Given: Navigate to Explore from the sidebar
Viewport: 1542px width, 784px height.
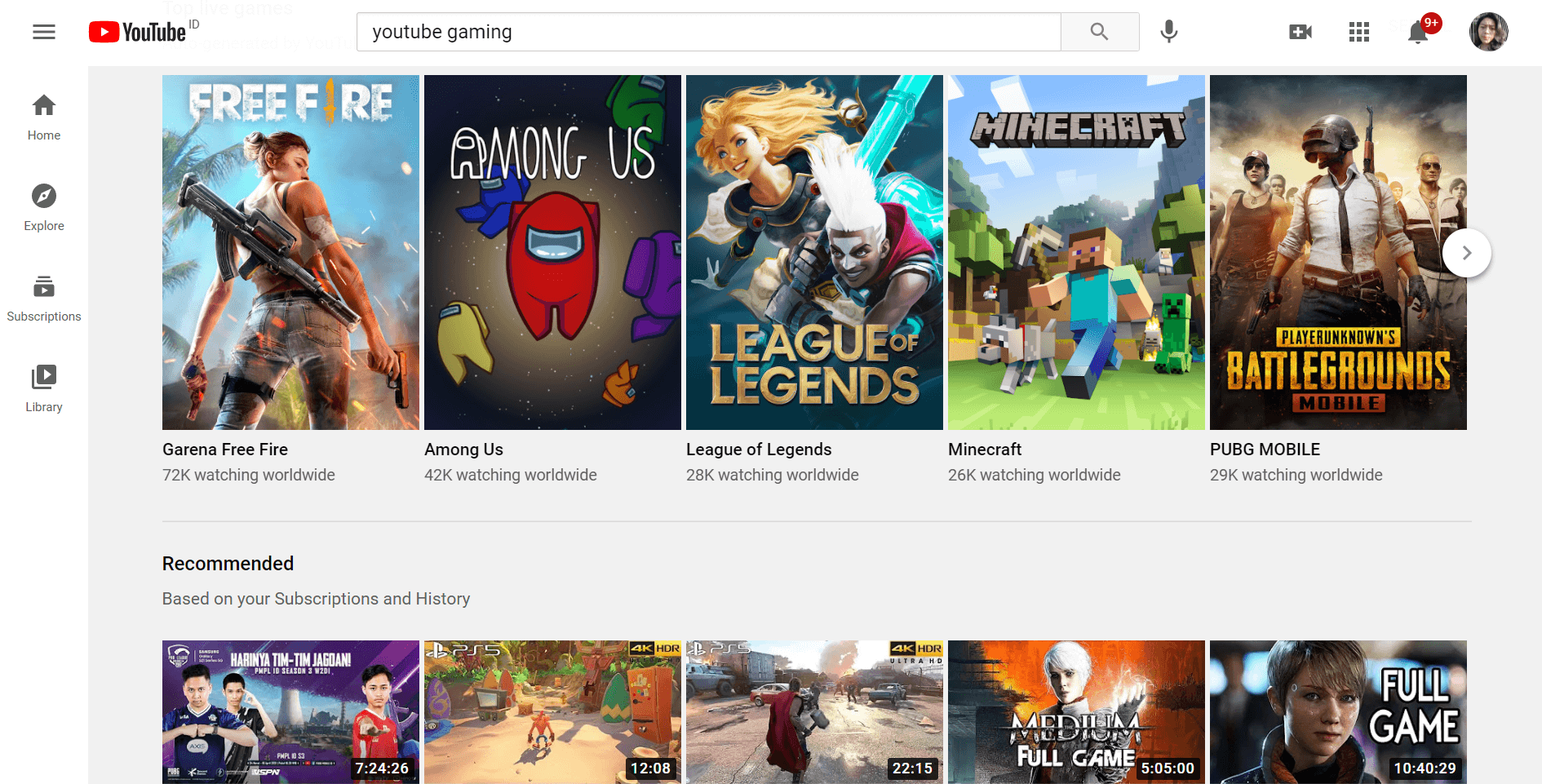Looking at the screenshot, I should [x=43, y=206].
